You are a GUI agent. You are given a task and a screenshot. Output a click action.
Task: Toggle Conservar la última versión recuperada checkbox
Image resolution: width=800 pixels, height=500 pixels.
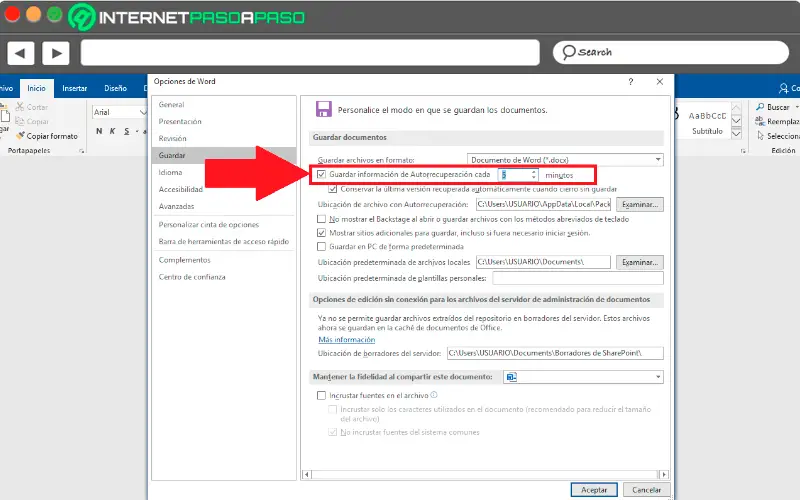point(333,189)
